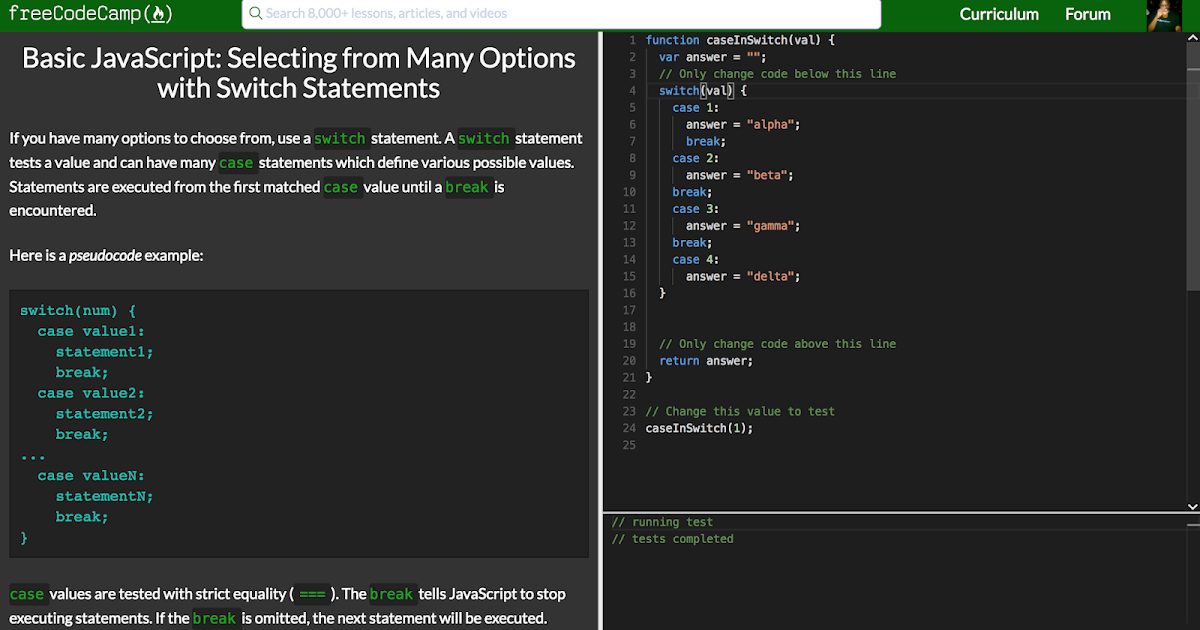Click the search magnifier icon
1200x630 pixels.
(x=256, y=13)
